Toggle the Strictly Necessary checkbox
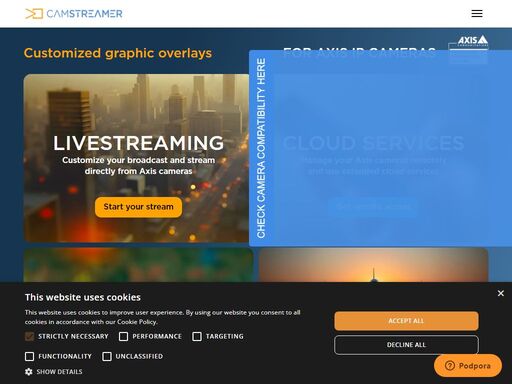Viewport: 512px width, 384px height. point(29,336)
